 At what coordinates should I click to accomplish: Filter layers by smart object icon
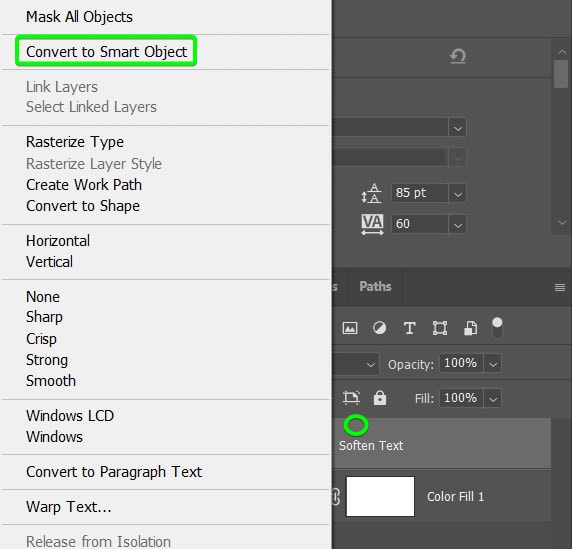(470, 328)
